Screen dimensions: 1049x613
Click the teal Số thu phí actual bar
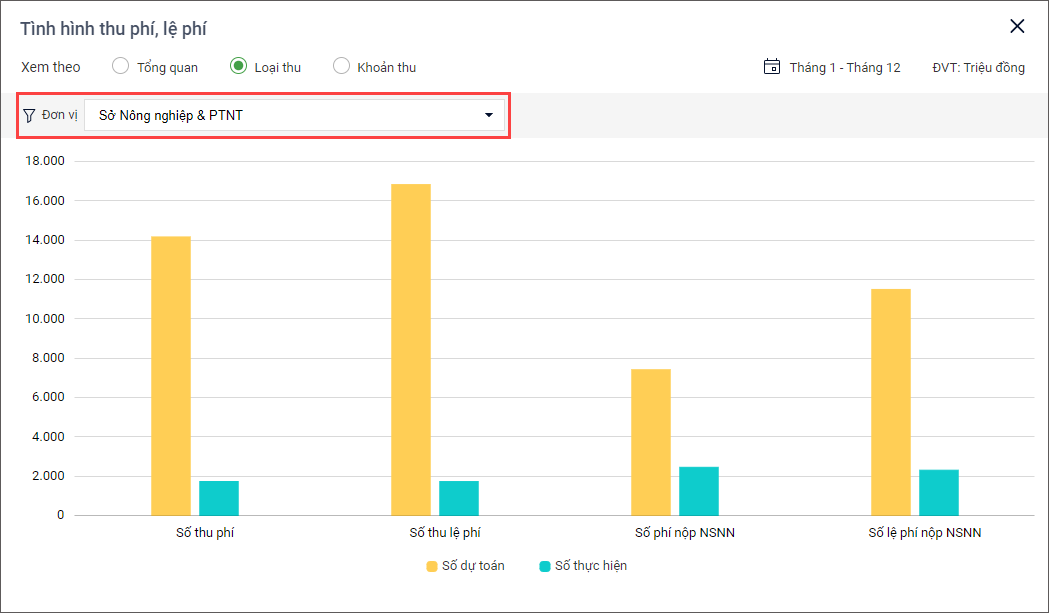(x=219, y=498)
